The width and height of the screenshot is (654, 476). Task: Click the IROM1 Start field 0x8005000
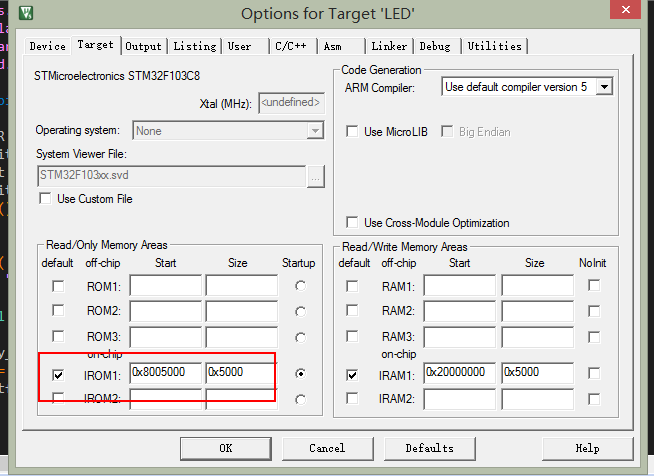pyautogui.click(x=166, y=373)
